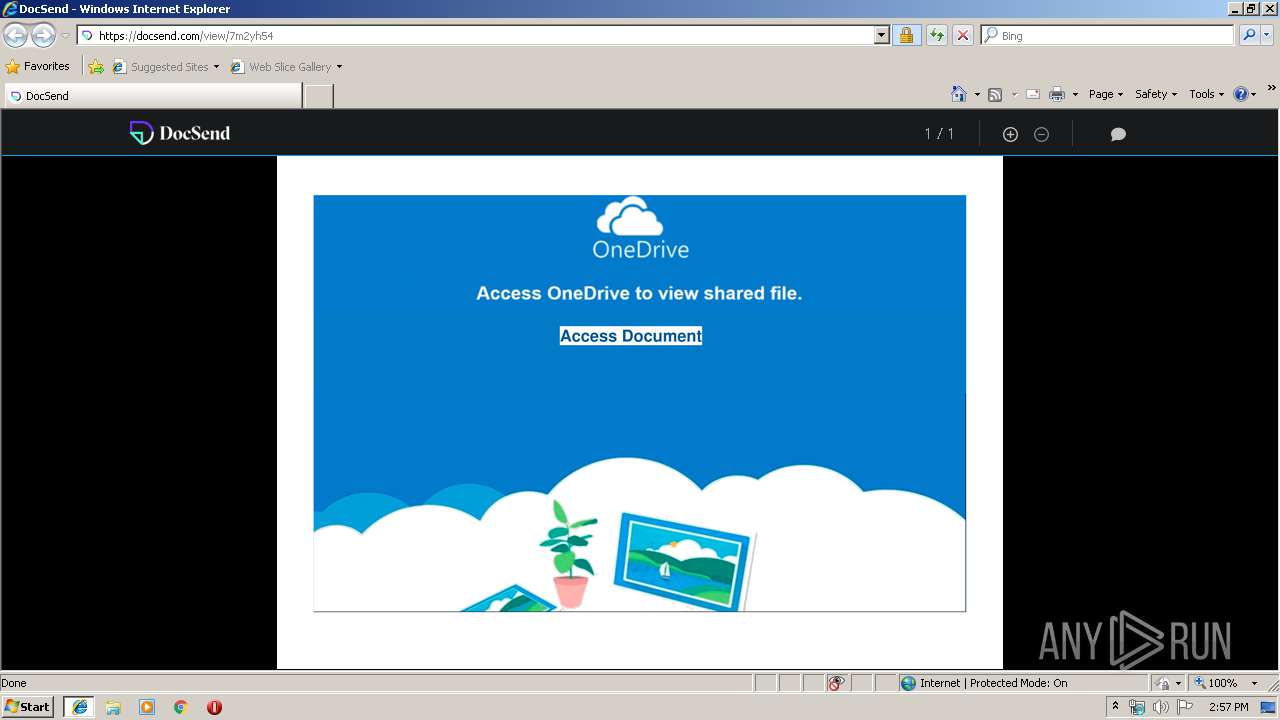Click the Help question mark icon
Viewport: 1280px width, 720px height.
click(1241, 94)
